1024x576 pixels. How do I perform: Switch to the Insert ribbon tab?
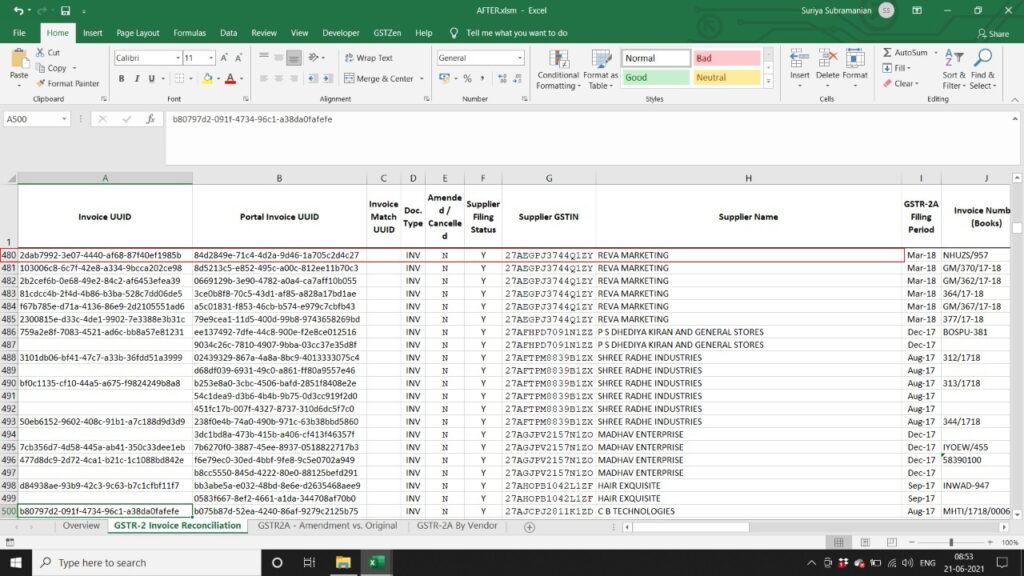pyautogui.click(x=92, y=33)
